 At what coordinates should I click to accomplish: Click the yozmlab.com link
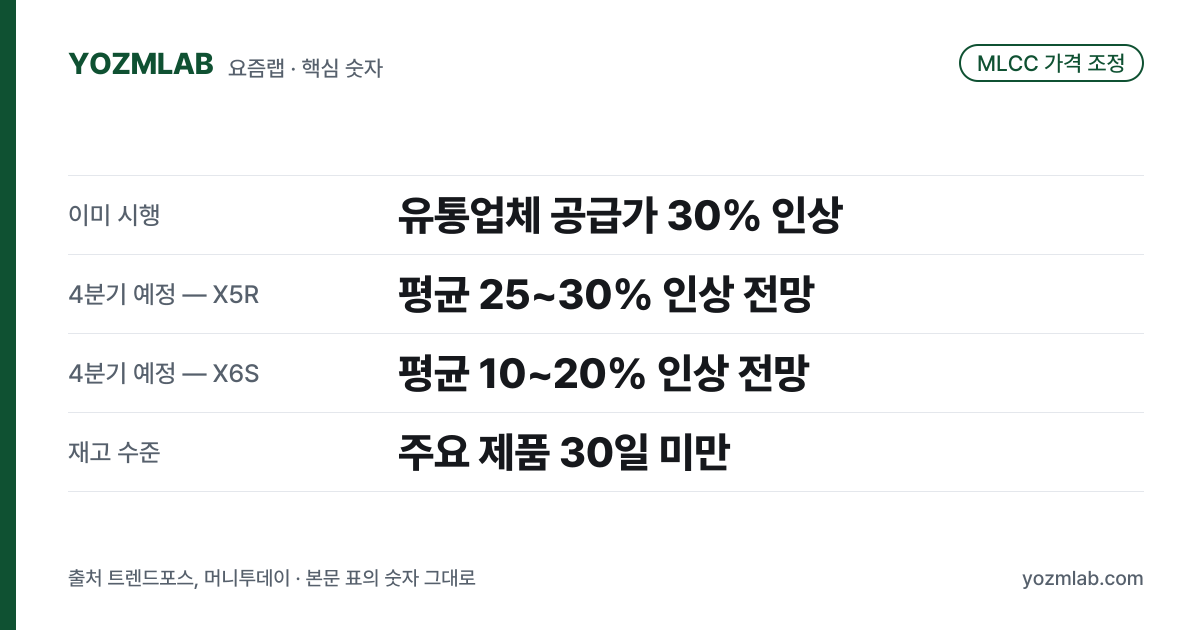point(1082,579)
